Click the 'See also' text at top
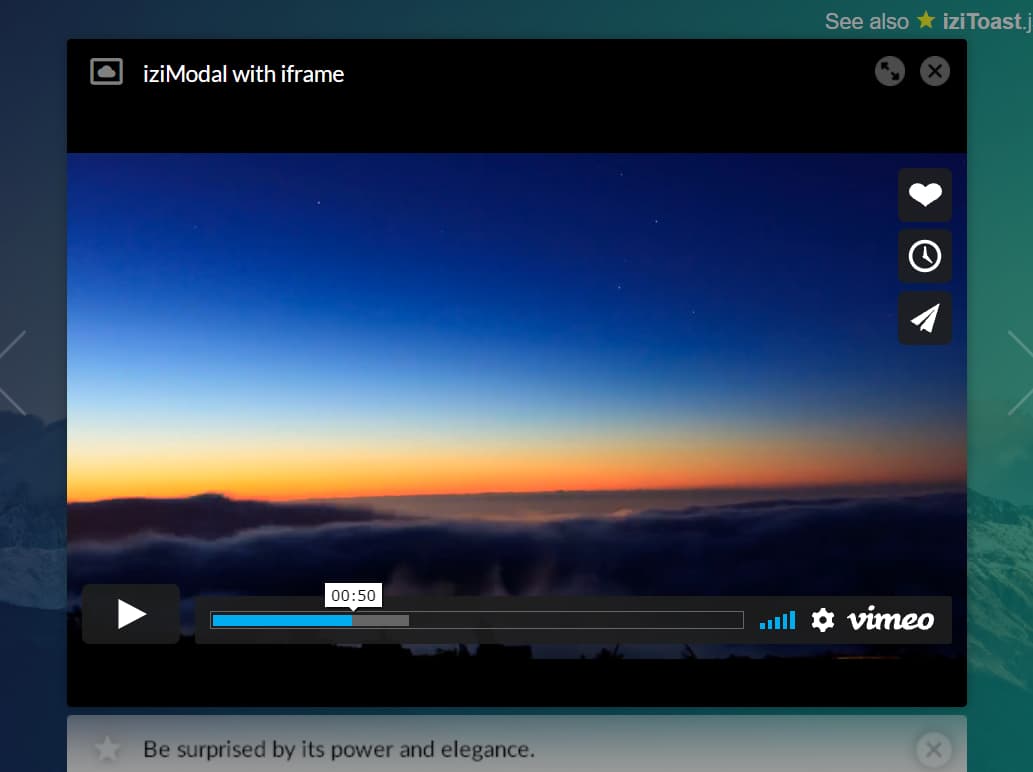The width and height of the screenshot is (1033, 772). (866, 20)
